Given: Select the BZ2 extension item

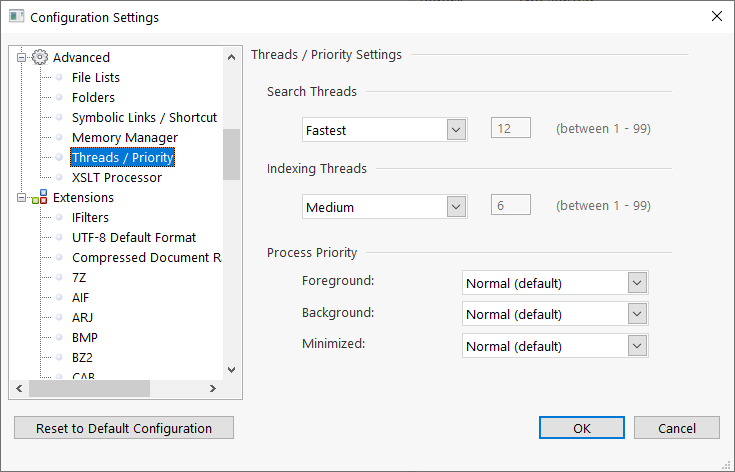Looking at the screenshot, I should click(x=82, y=358).
